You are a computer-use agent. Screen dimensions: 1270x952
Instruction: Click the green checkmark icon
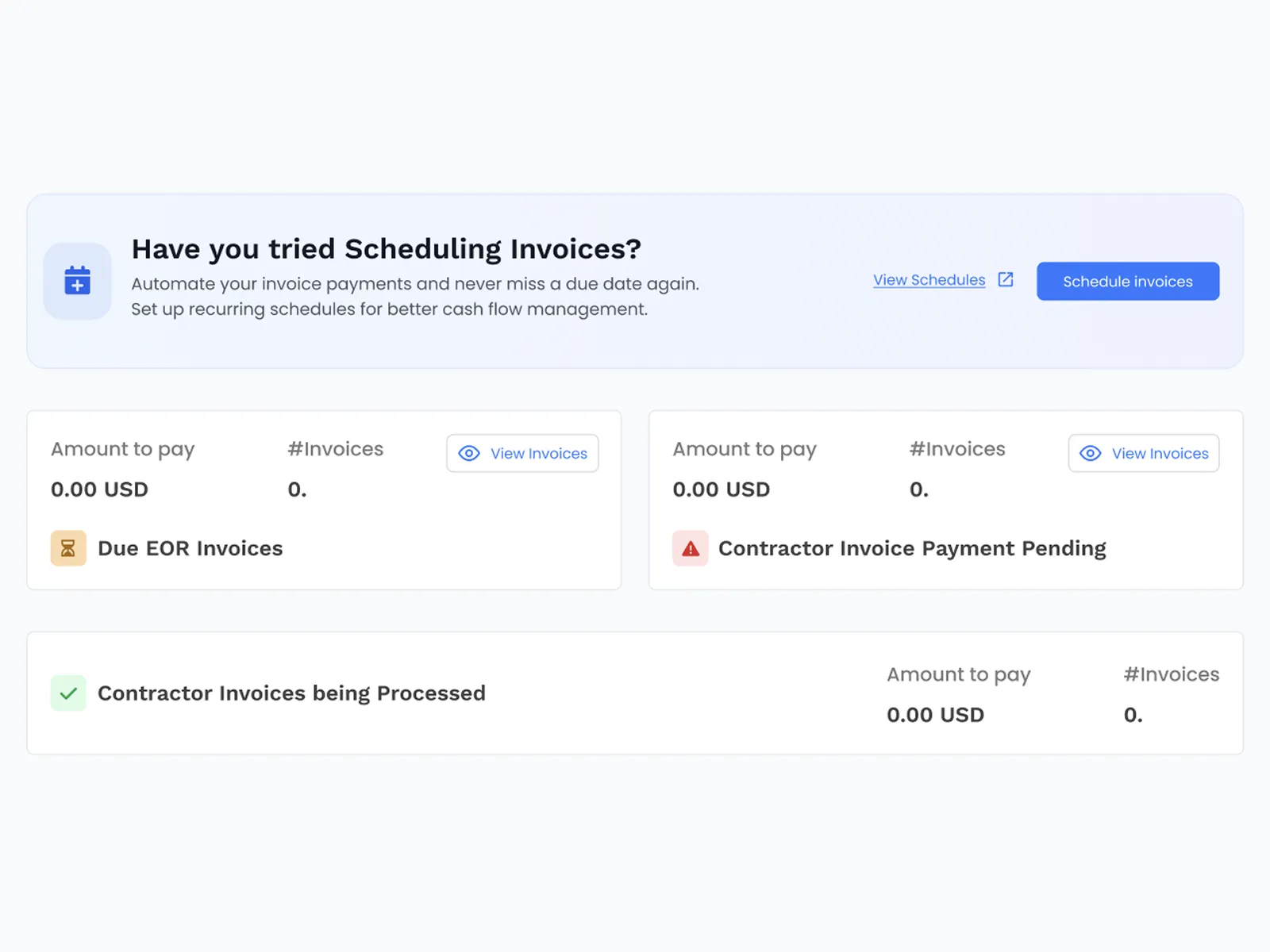tap(68, 693)
